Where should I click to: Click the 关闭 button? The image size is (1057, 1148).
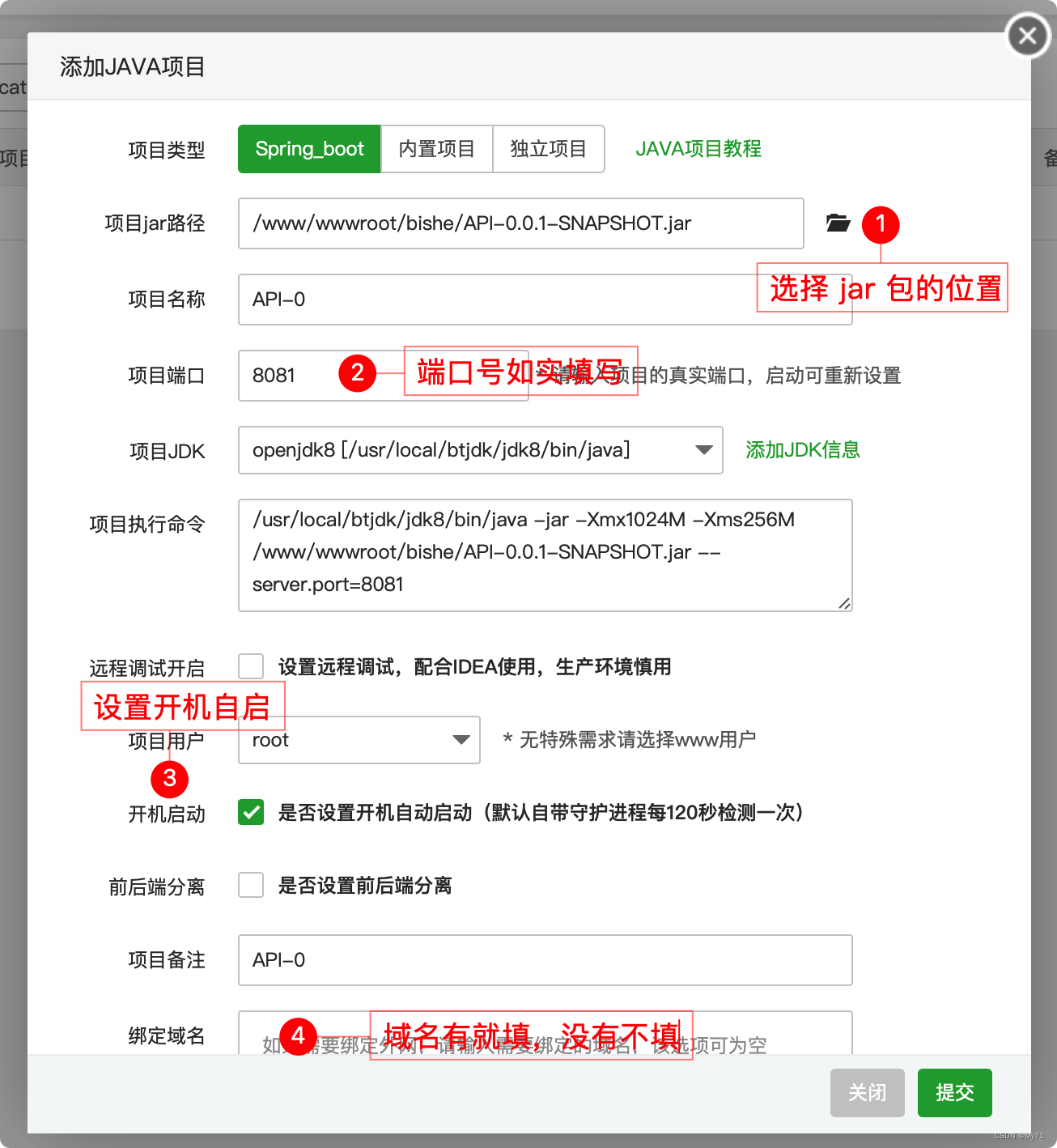(x=868, y=1093)
